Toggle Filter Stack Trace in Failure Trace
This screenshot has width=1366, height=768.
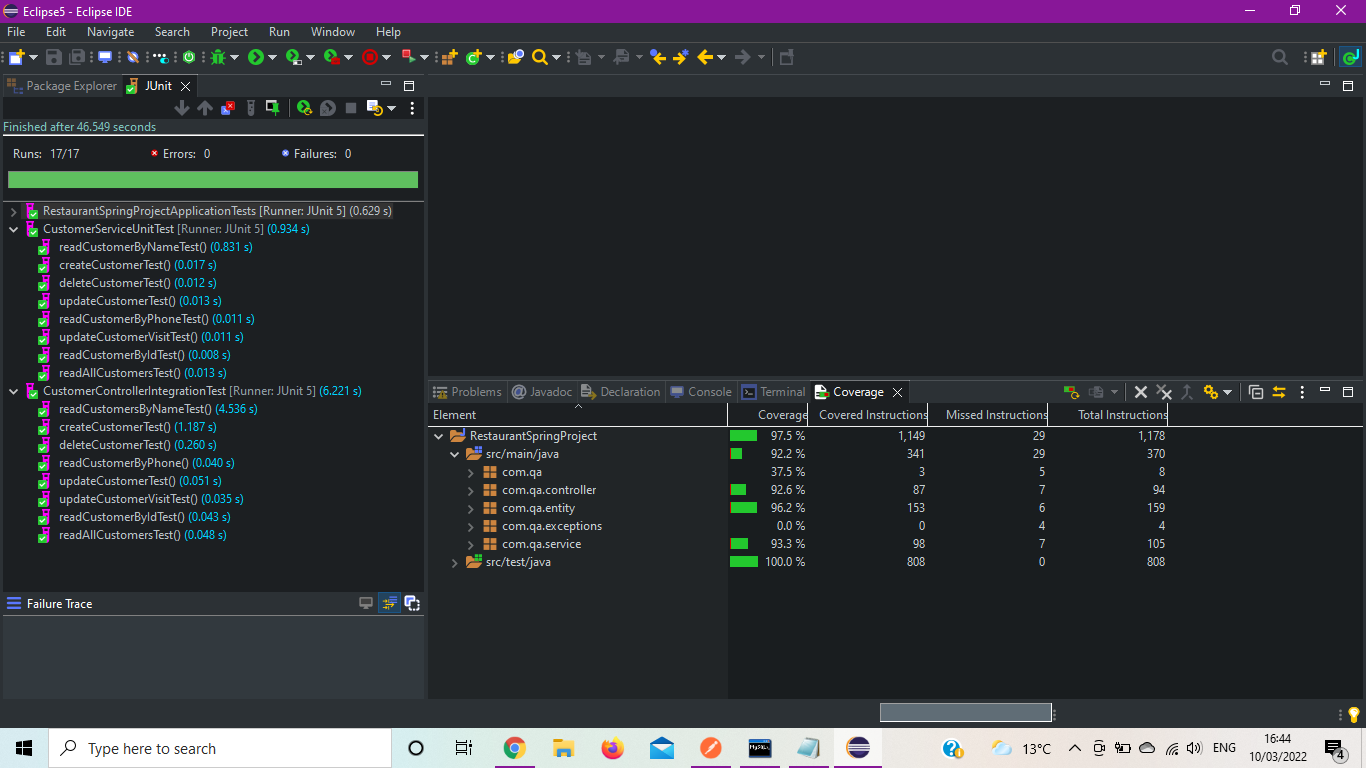(389, 603)
